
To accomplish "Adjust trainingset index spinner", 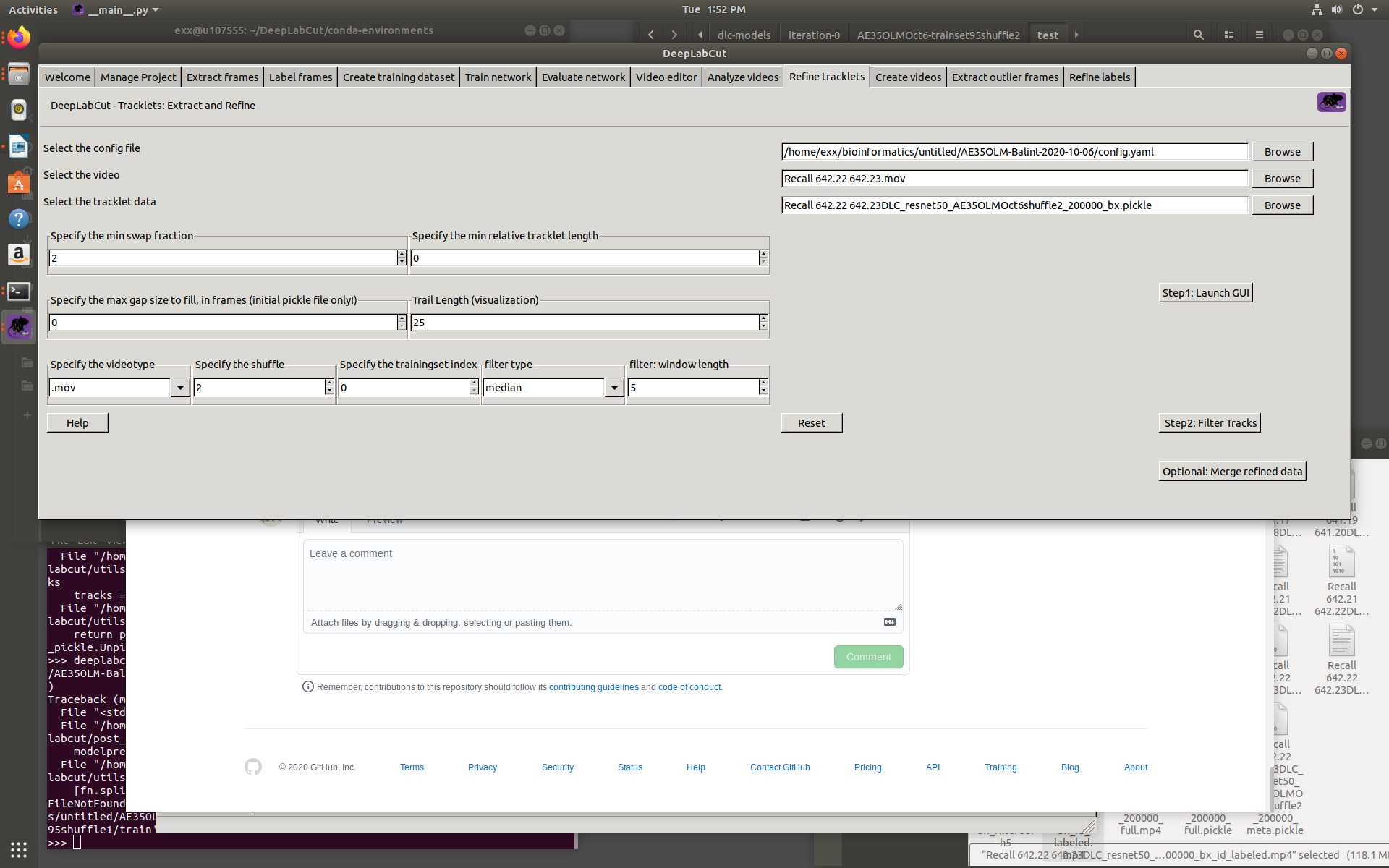I will (474, 387).
